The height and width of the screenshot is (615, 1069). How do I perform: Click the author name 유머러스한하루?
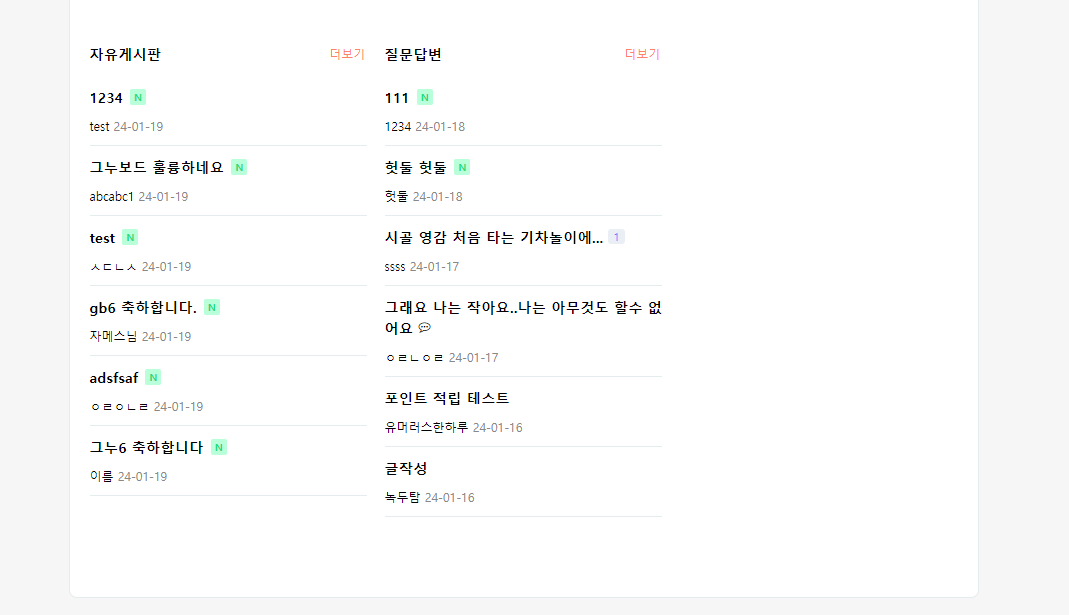(x=426, y=428)
